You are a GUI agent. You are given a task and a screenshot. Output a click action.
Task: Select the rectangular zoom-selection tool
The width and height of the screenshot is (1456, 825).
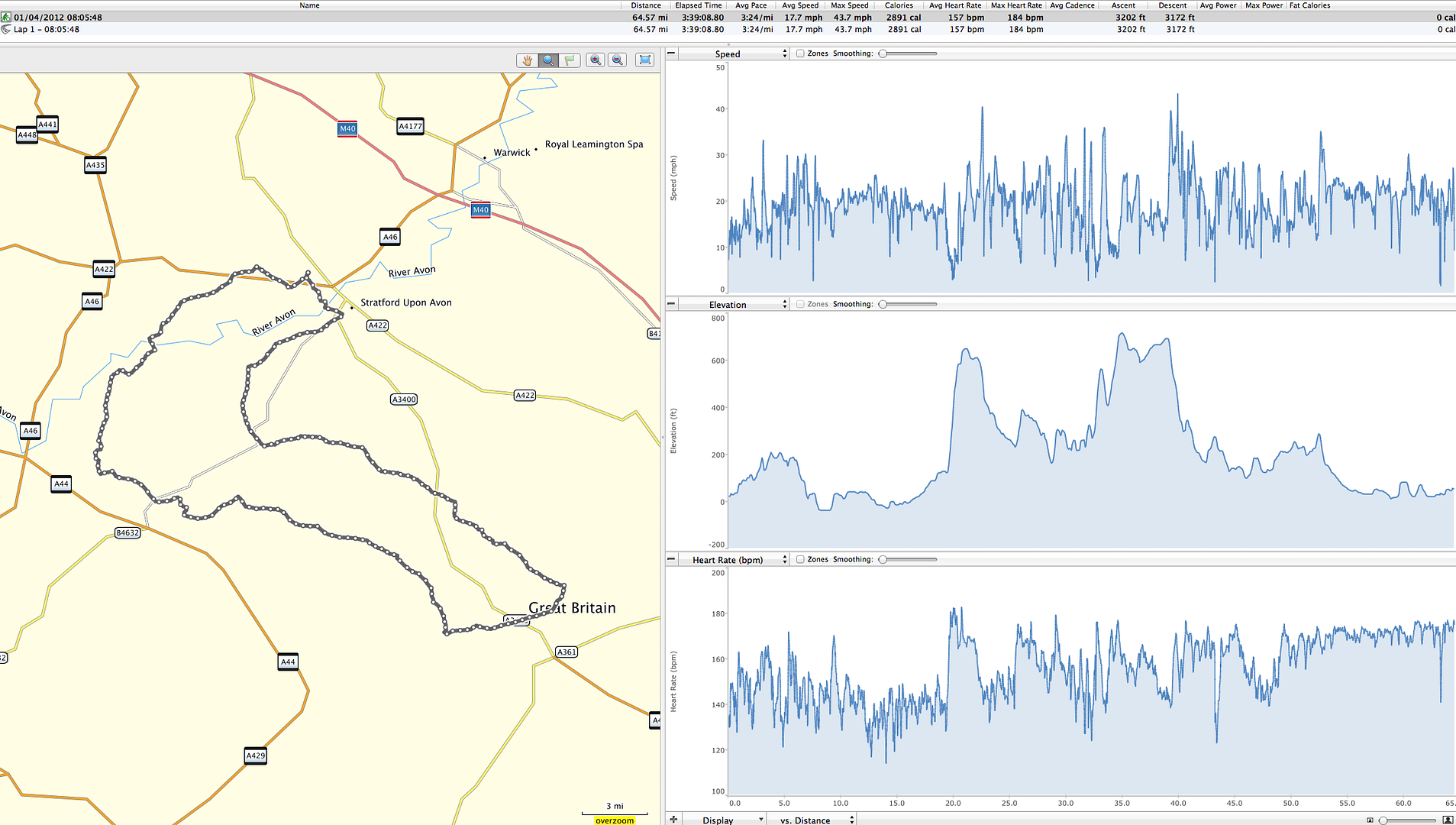(x=644, y=60)
